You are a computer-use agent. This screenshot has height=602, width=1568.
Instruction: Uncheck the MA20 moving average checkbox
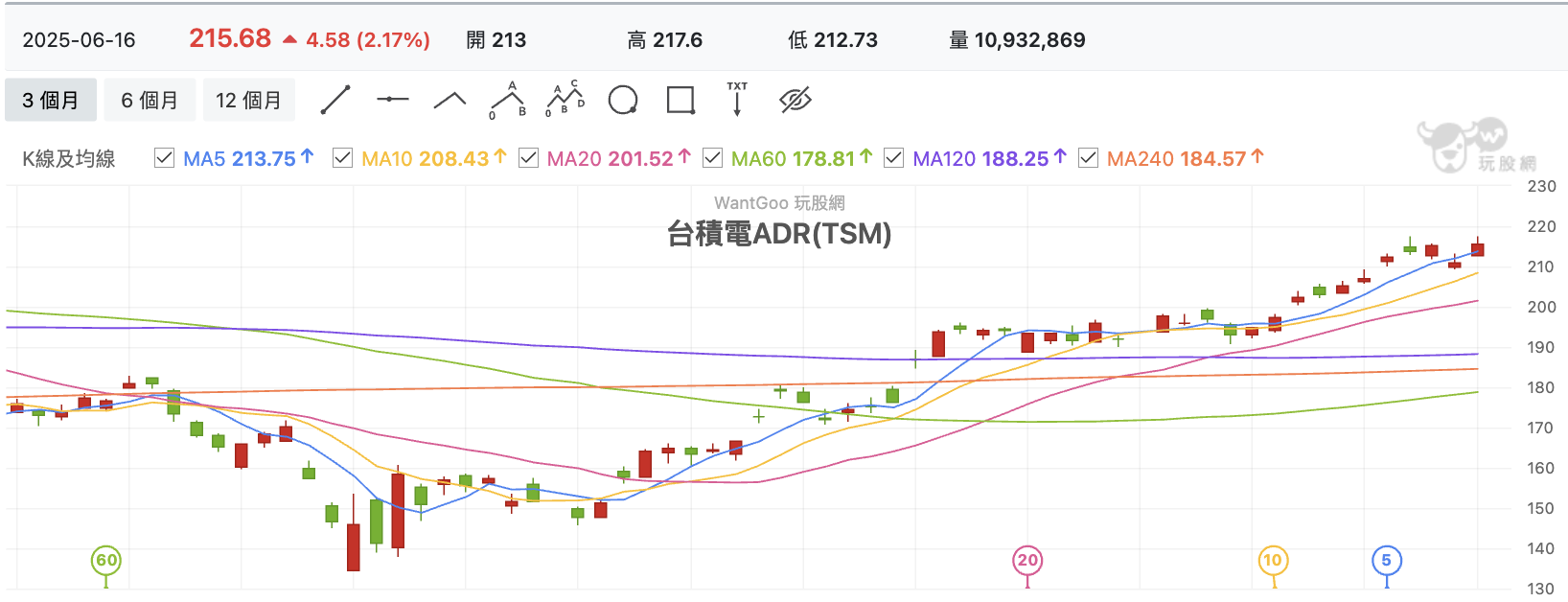(x=528, y=158)
